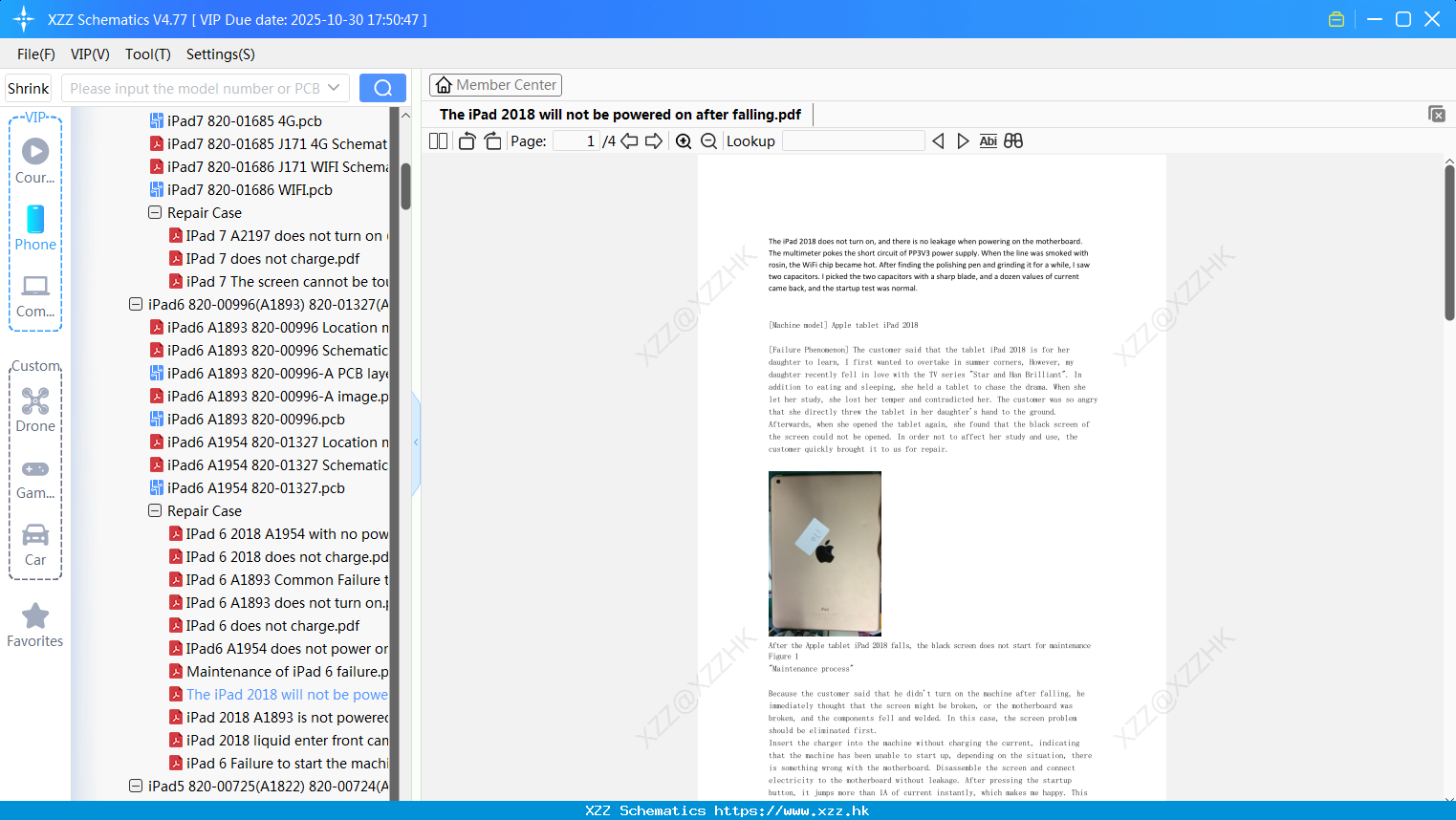
Task: Open iPad7 820-01685 4G.pcb
Action: pyautogui.click(x=245, y=120)
